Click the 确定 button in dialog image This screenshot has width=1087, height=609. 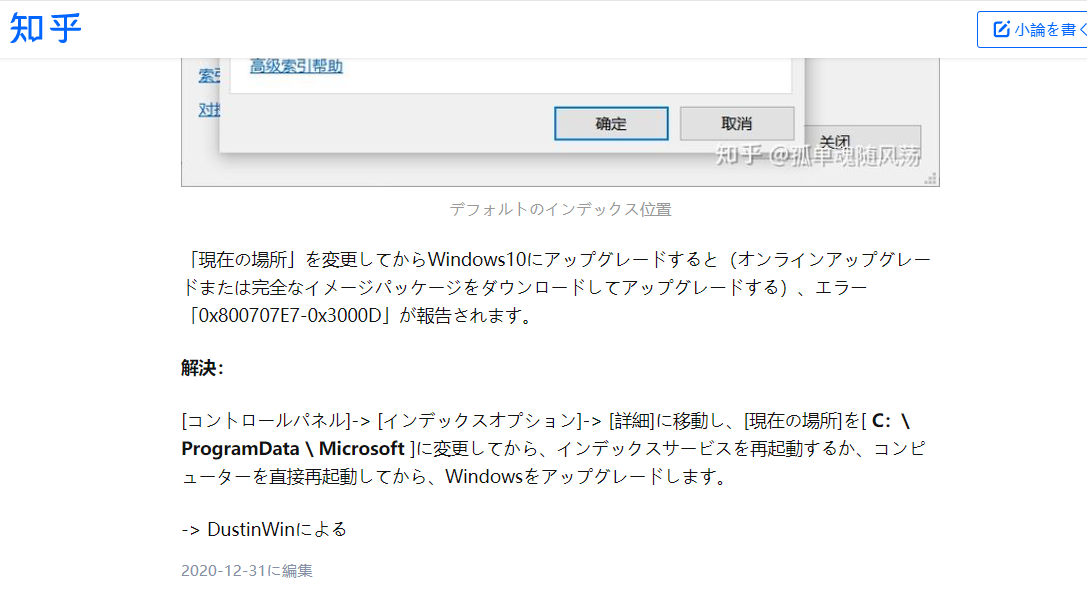(x=611, y=123)
